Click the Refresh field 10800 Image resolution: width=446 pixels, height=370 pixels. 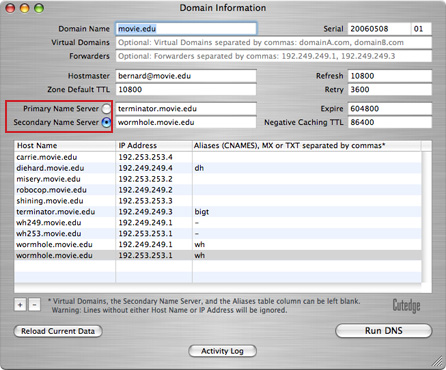(390, 76)
